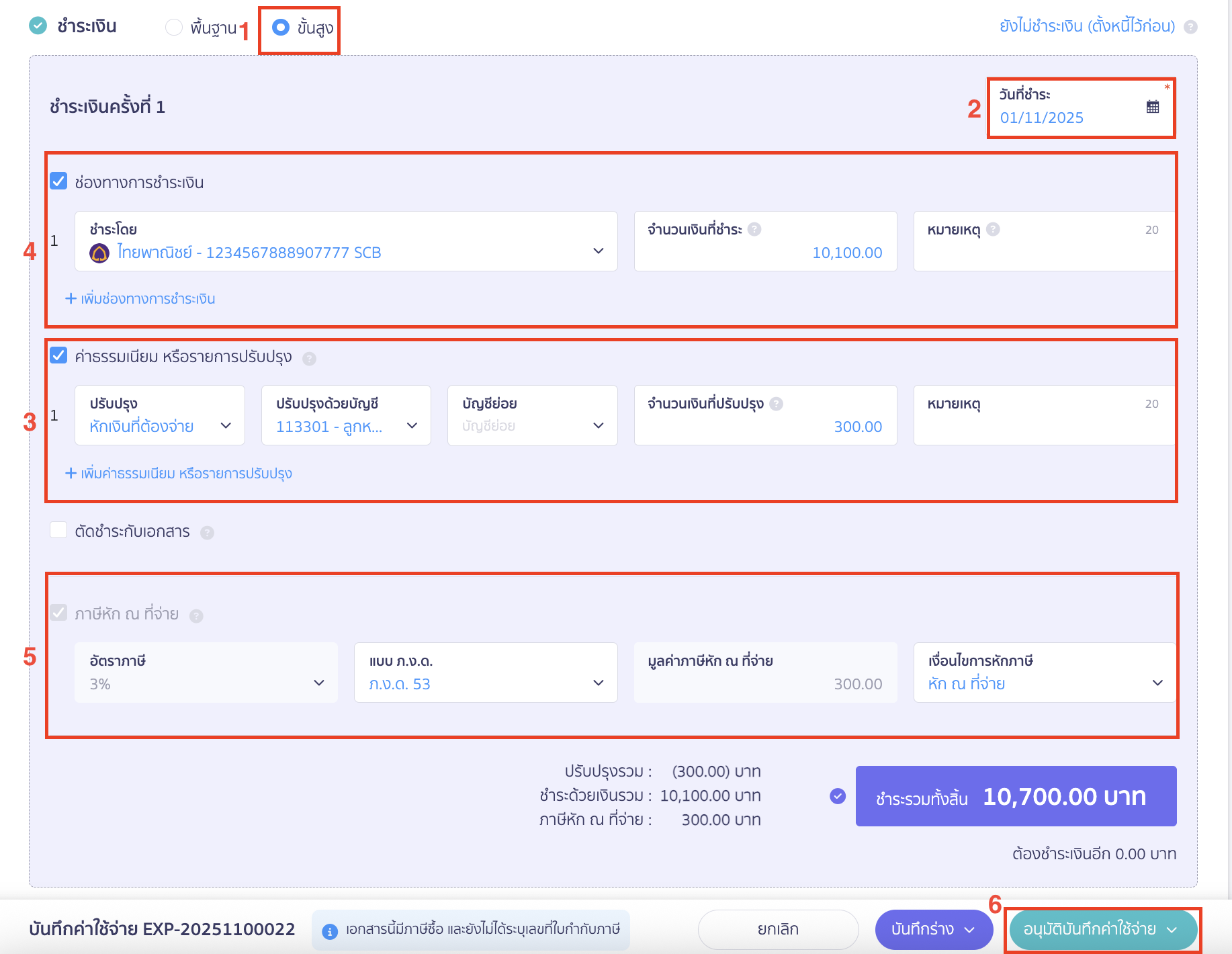Viewport: 1232px width, 954px height.
Task: Enable the document offset (ตัดชำระกับเอกสาร) checkbox
Action: [59, 531]
